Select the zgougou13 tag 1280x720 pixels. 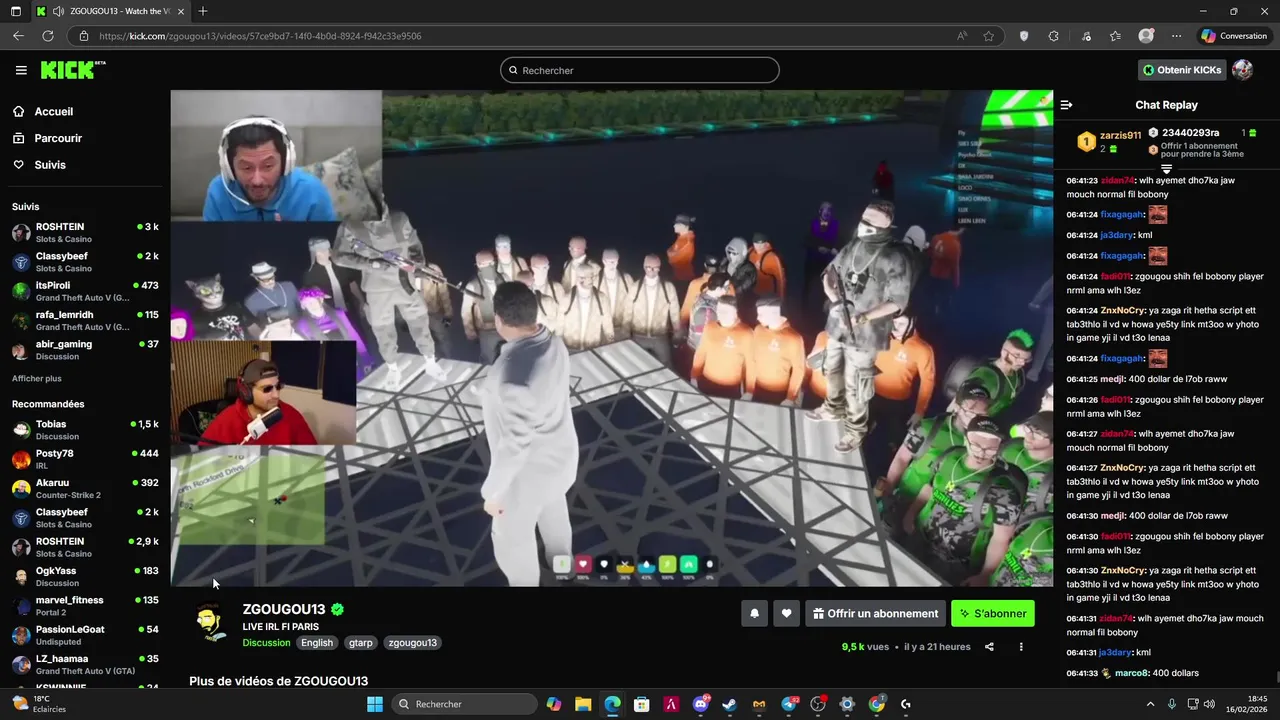pos(412,643)
